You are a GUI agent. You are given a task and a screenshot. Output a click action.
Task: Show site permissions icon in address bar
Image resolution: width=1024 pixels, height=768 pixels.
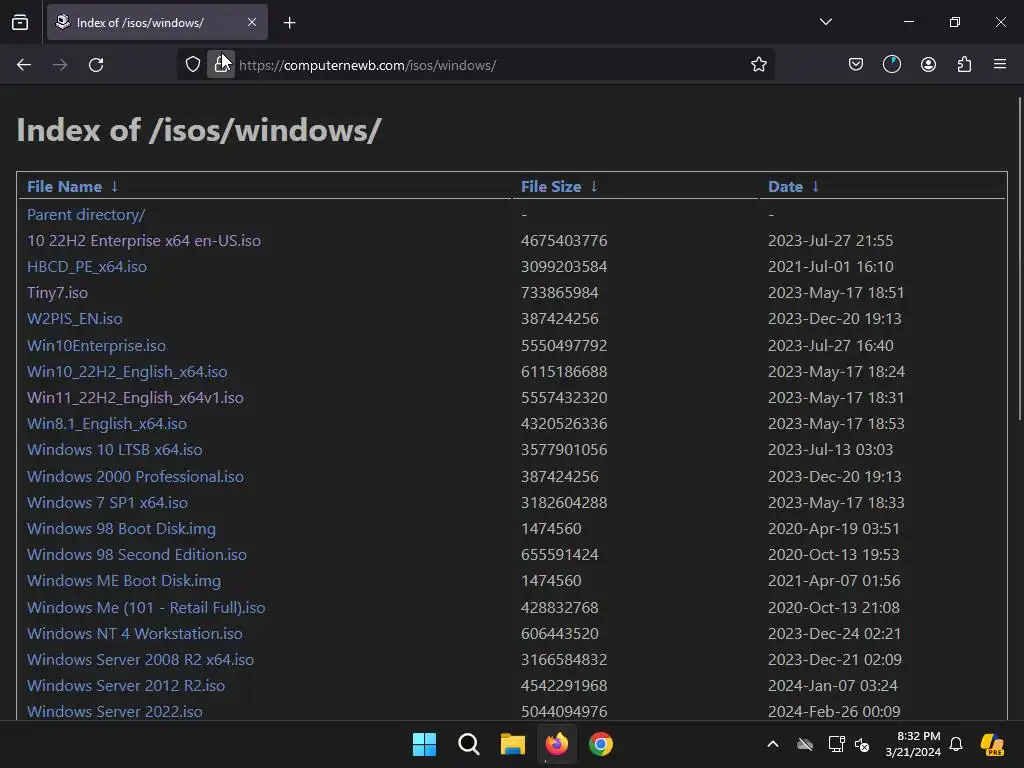(221, 64)
